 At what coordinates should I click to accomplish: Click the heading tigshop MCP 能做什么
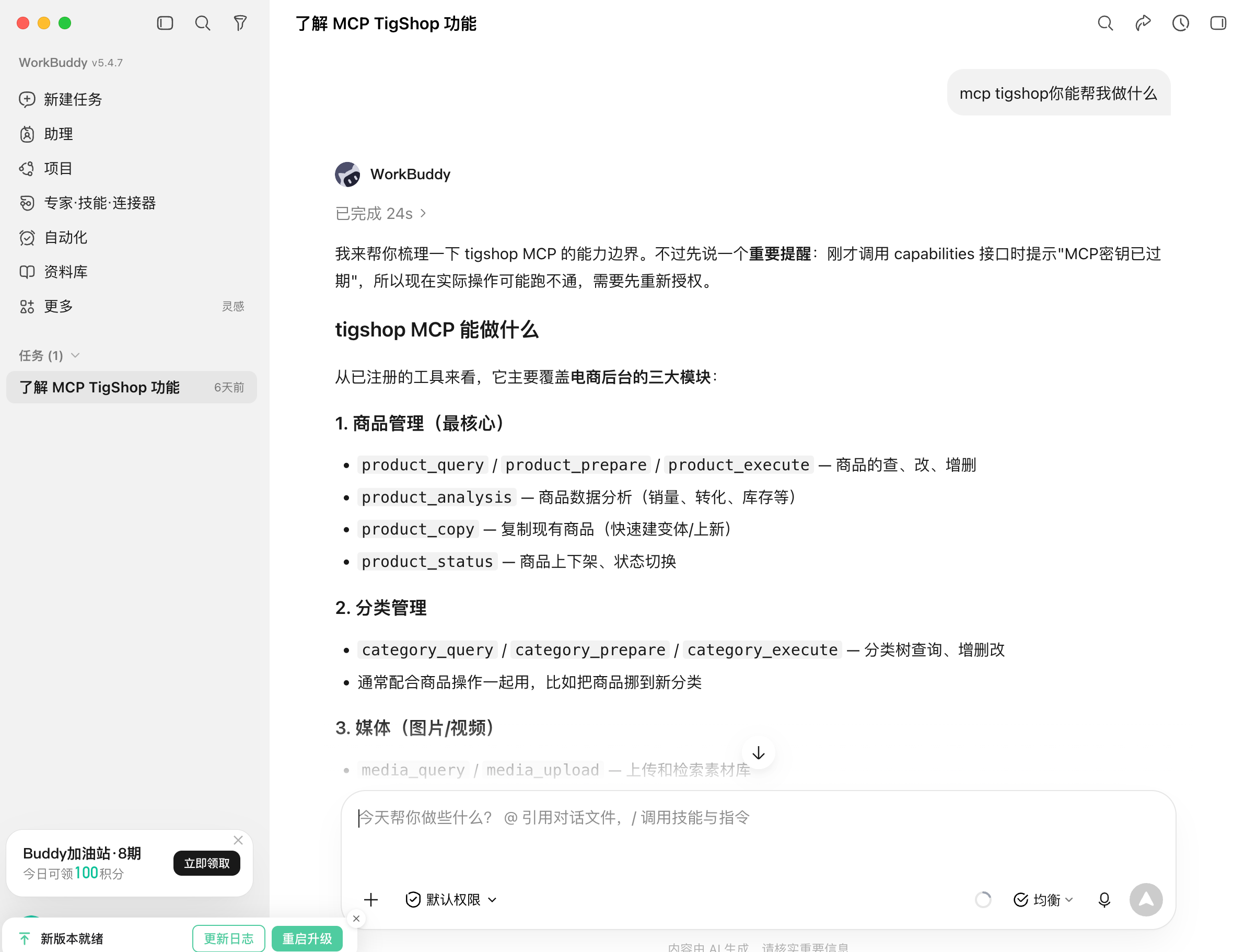coord(436,330)
